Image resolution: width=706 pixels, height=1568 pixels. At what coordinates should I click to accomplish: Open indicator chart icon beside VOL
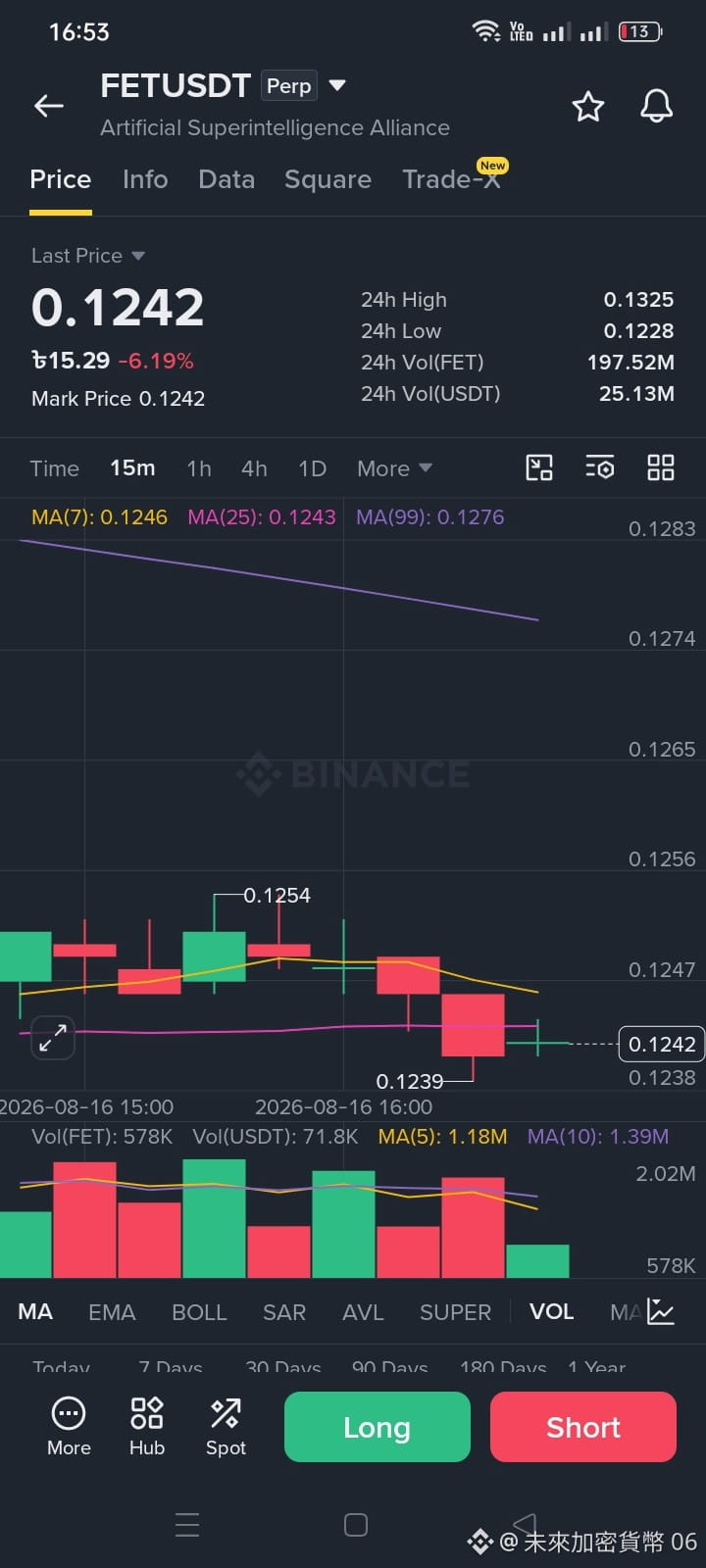coord(661,1311)
